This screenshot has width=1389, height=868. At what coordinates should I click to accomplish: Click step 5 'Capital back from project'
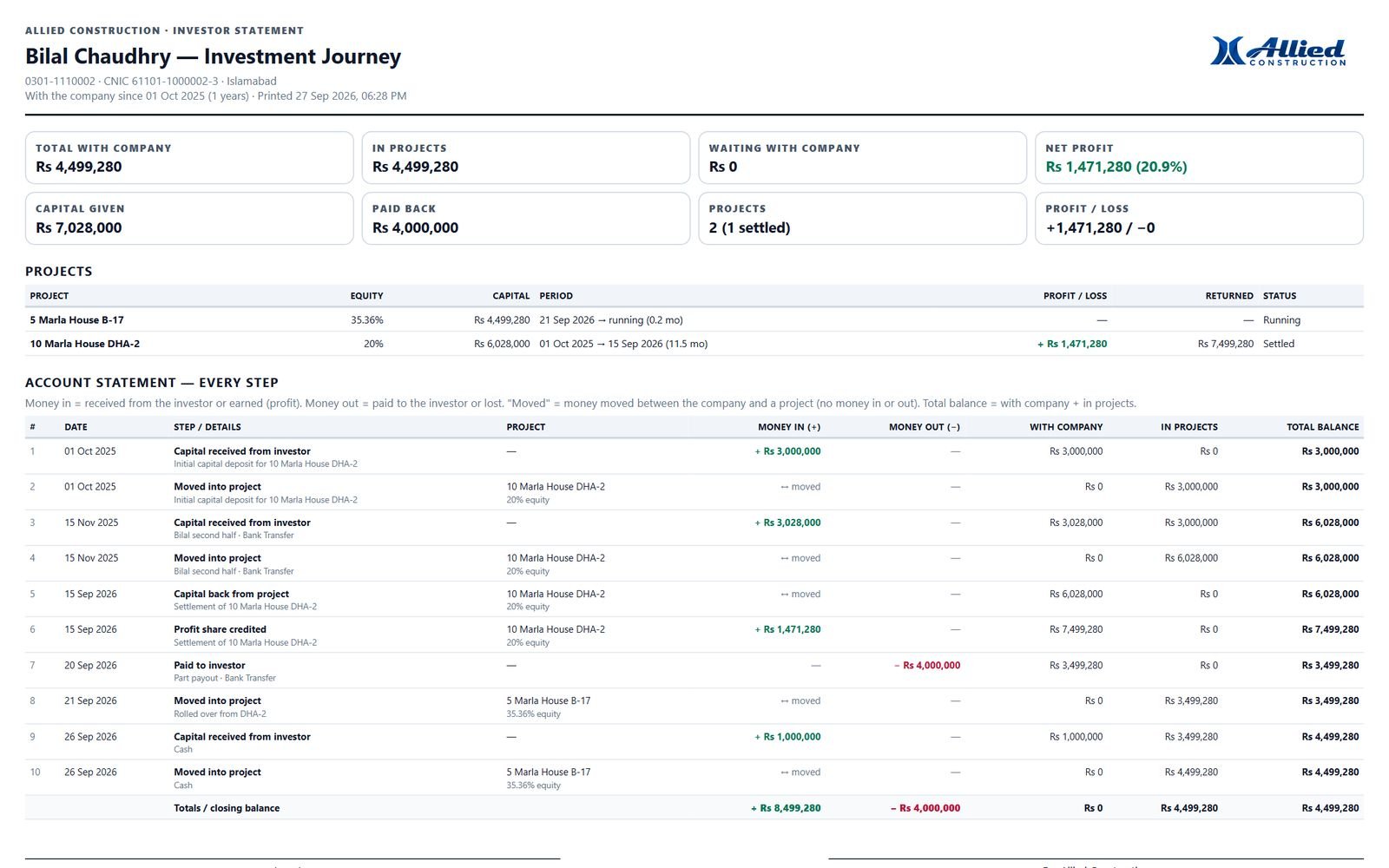[x=231, y=595]
